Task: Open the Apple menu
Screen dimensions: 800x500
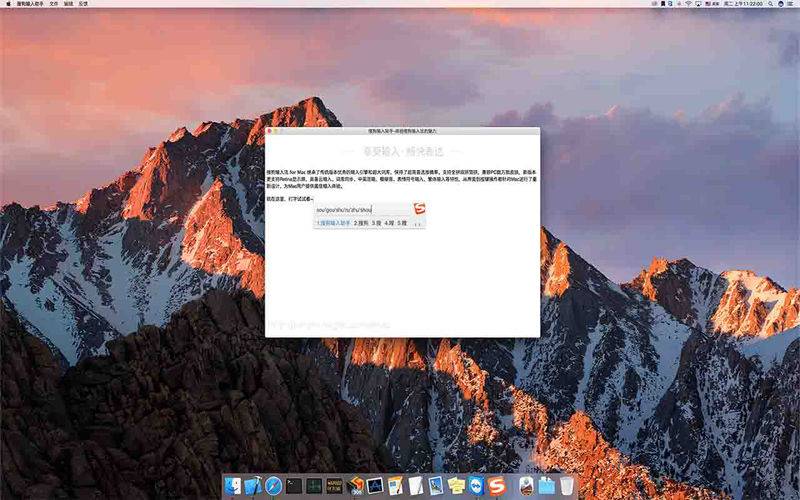Action: [x=7, y=4]
